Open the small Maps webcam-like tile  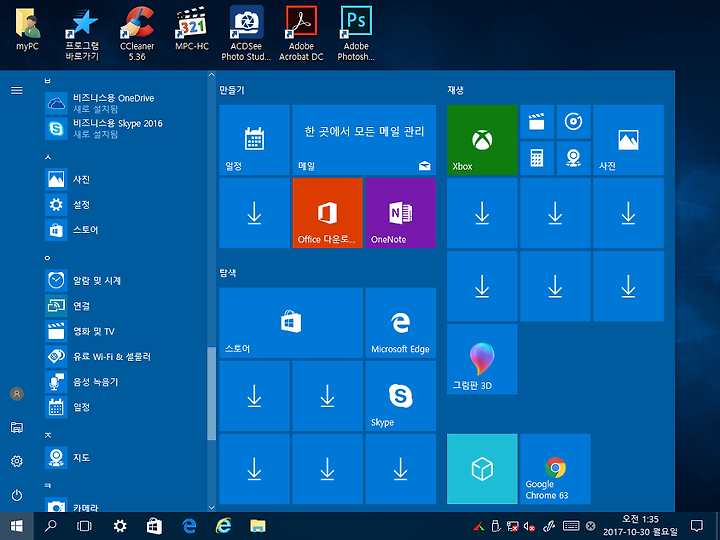pos(574,158)
